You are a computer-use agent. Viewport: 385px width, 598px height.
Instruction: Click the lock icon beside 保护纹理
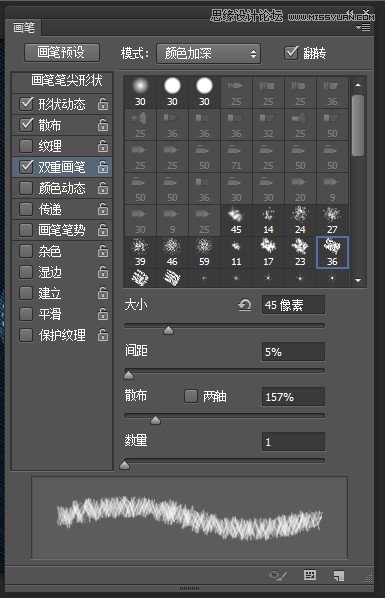[103, 335]
